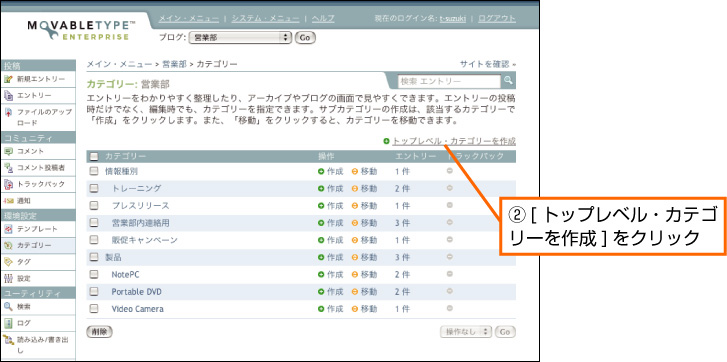Click orange 移動 icon in トレーニング row
727x362 pixels.
(x=355, y=189)
